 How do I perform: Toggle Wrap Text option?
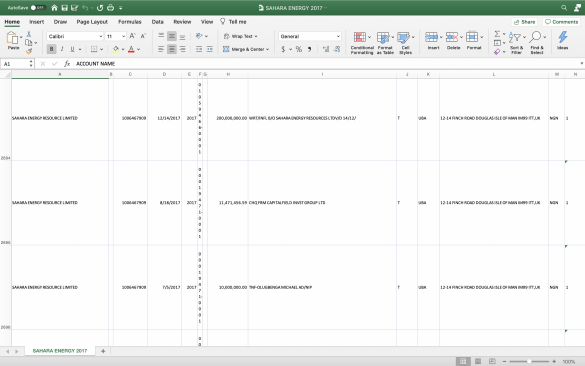point(241,36)
